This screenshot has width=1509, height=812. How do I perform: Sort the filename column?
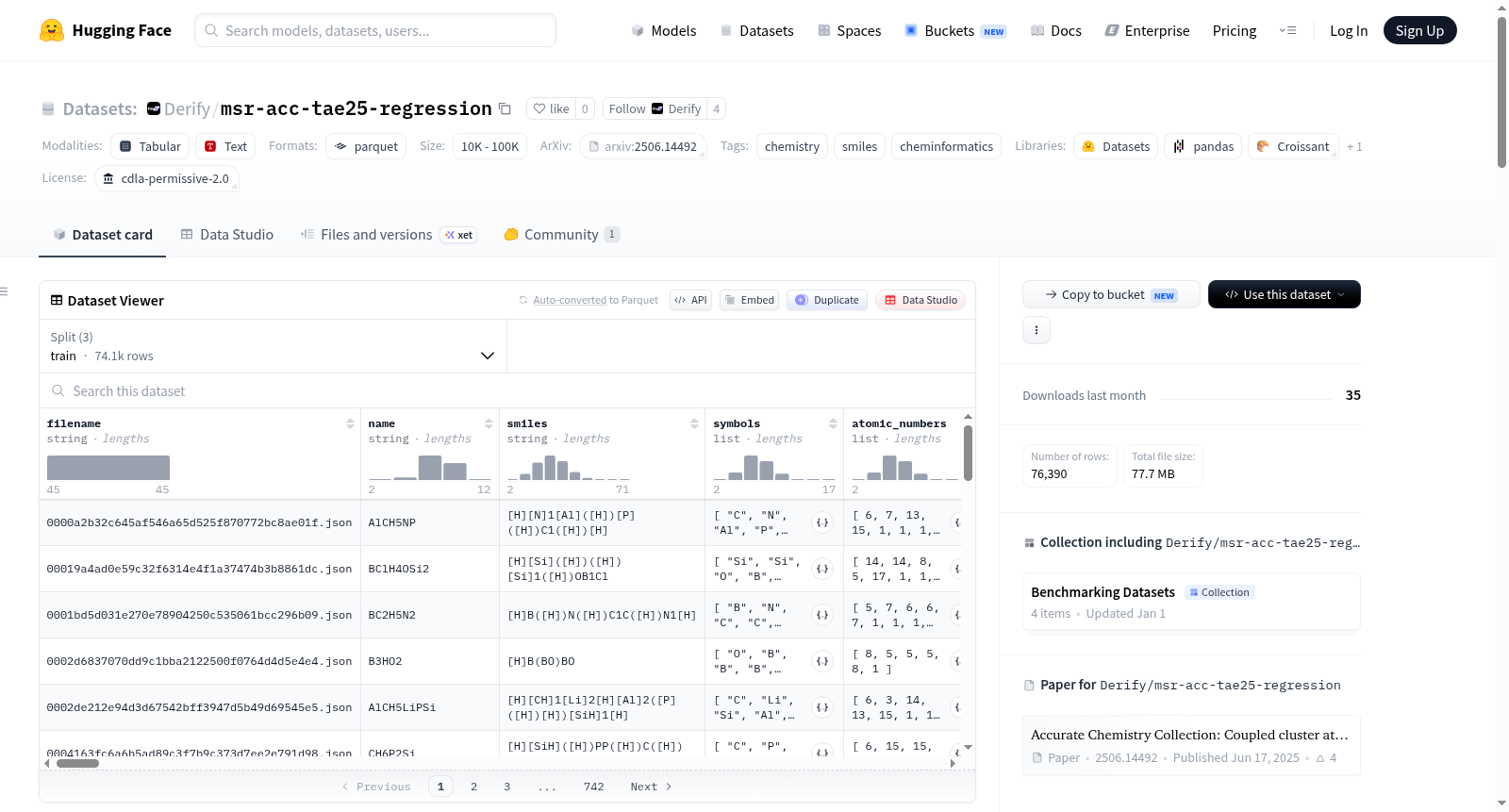coord(350,424)
